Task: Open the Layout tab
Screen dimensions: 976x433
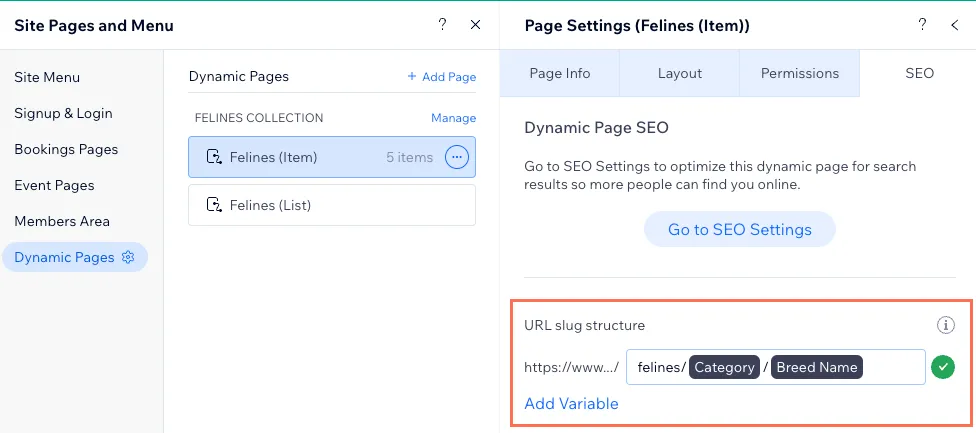Action: (679, 73)
